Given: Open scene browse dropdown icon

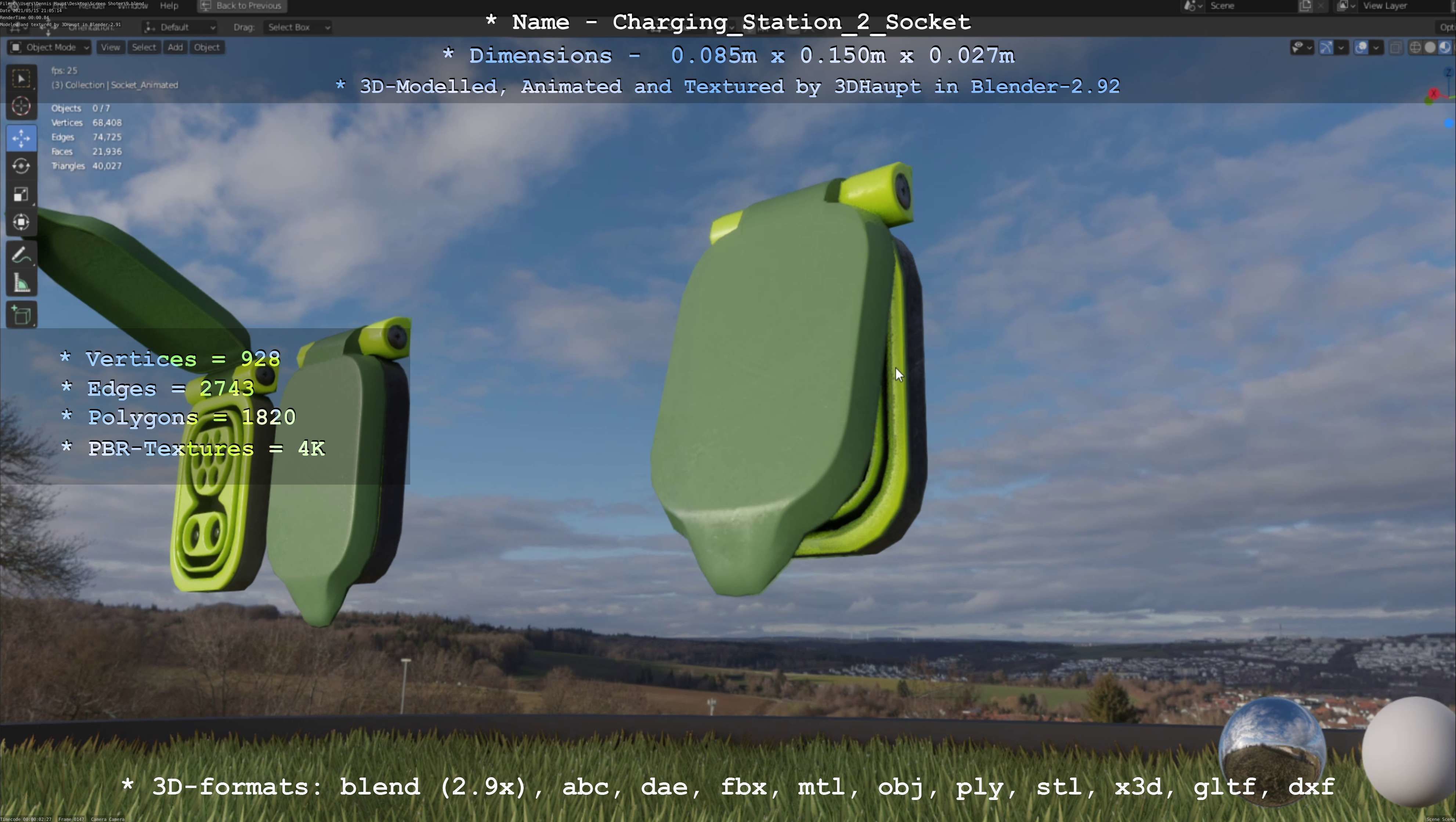Looking at the screenshot, I should click(1193, 6).
